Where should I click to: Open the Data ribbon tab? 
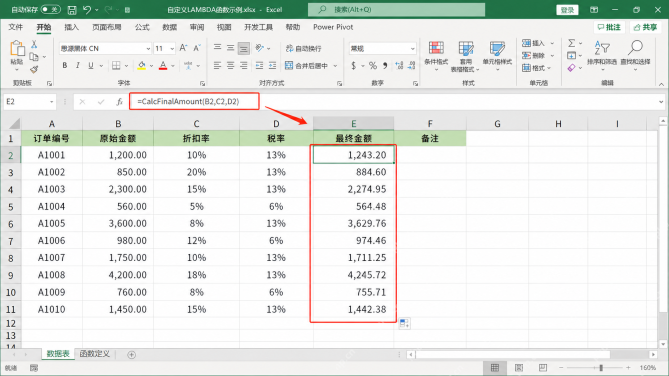[x=169, y=27]
